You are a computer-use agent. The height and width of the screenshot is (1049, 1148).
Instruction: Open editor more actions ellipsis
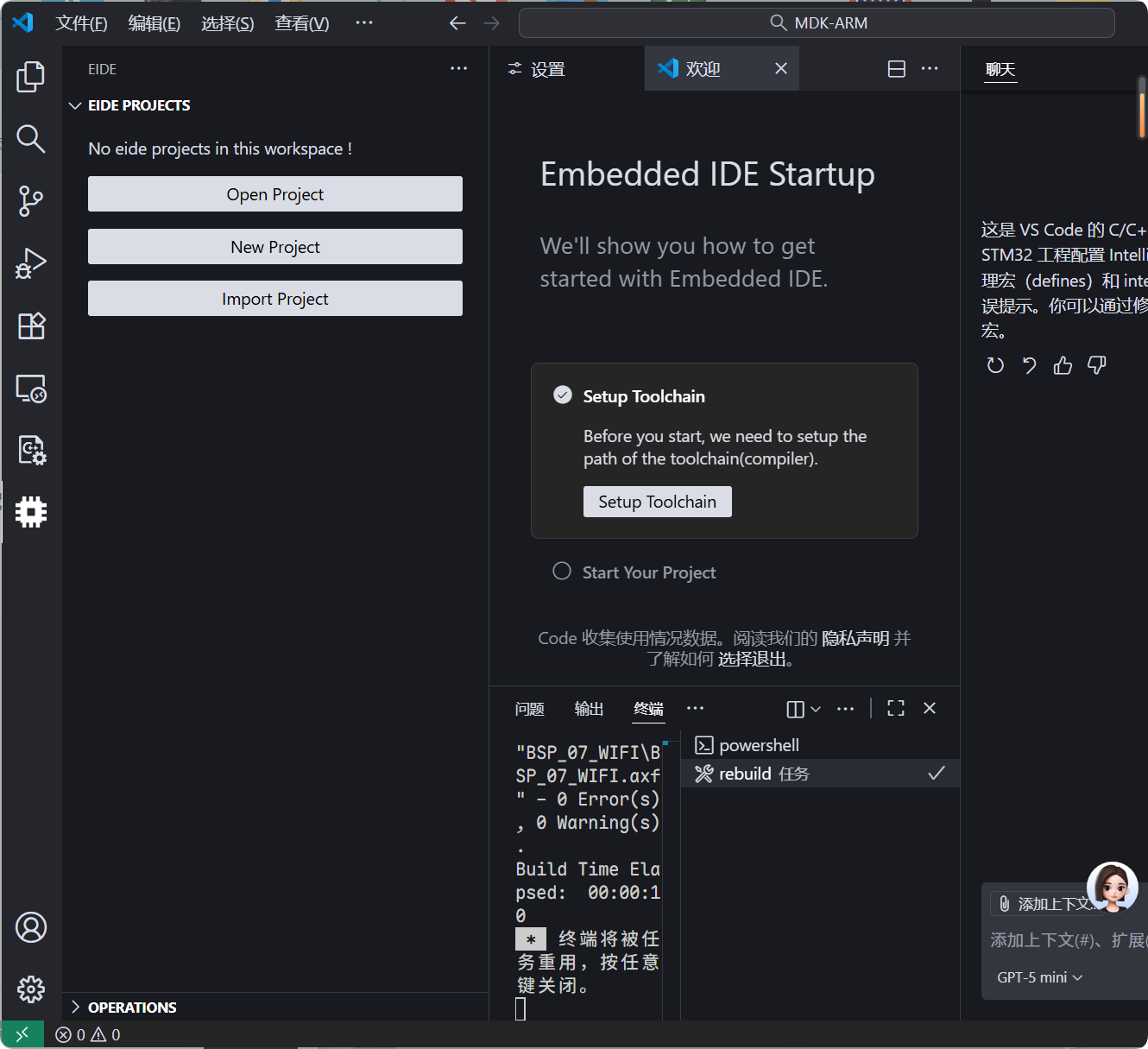[x=930, y=68]
